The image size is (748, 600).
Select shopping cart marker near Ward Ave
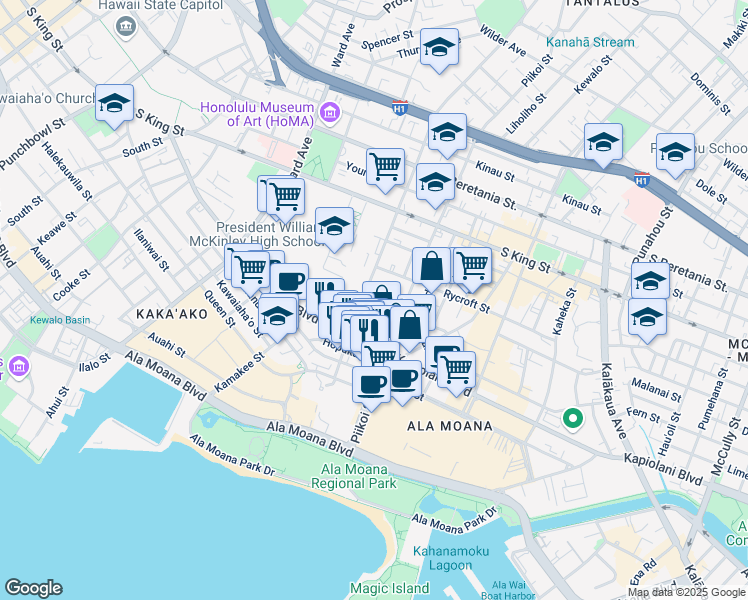285,200
